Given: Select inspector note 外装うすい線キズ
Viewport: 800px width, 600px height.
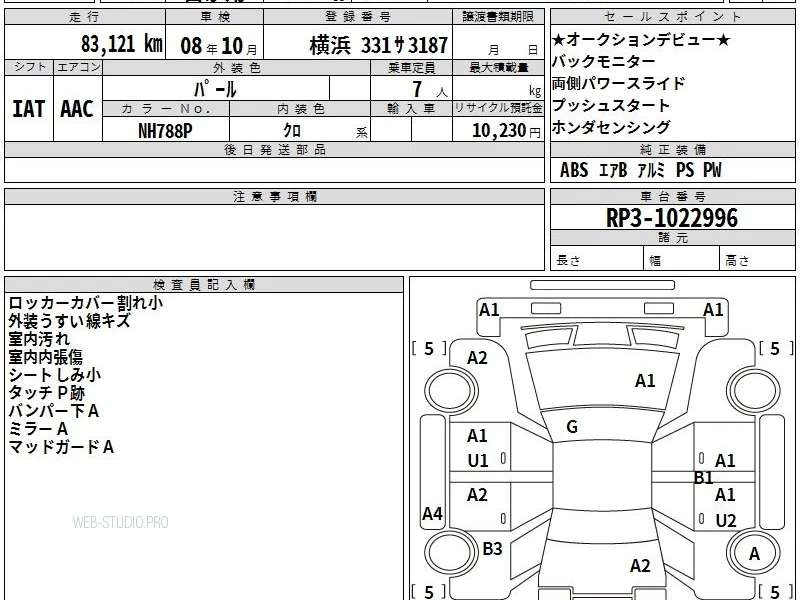Looking at the screenshot, I should pos(69,321).
